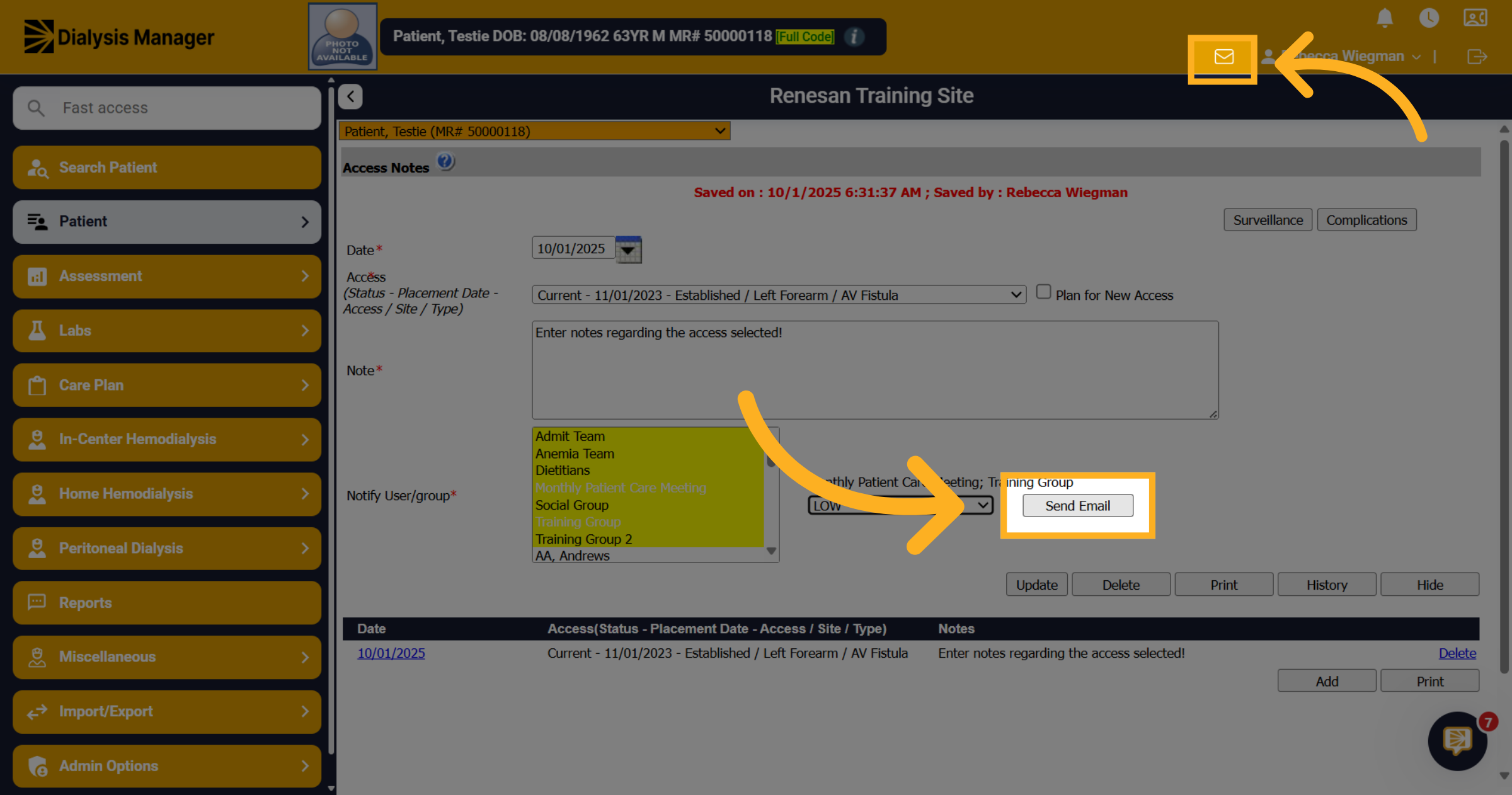Open the Labs sidebar menu

[x=167, y=331]
